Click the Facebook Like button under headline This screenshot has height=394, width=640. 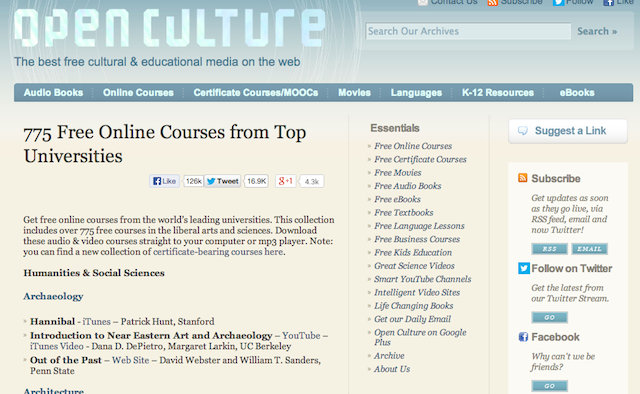(x=164, y=181)
